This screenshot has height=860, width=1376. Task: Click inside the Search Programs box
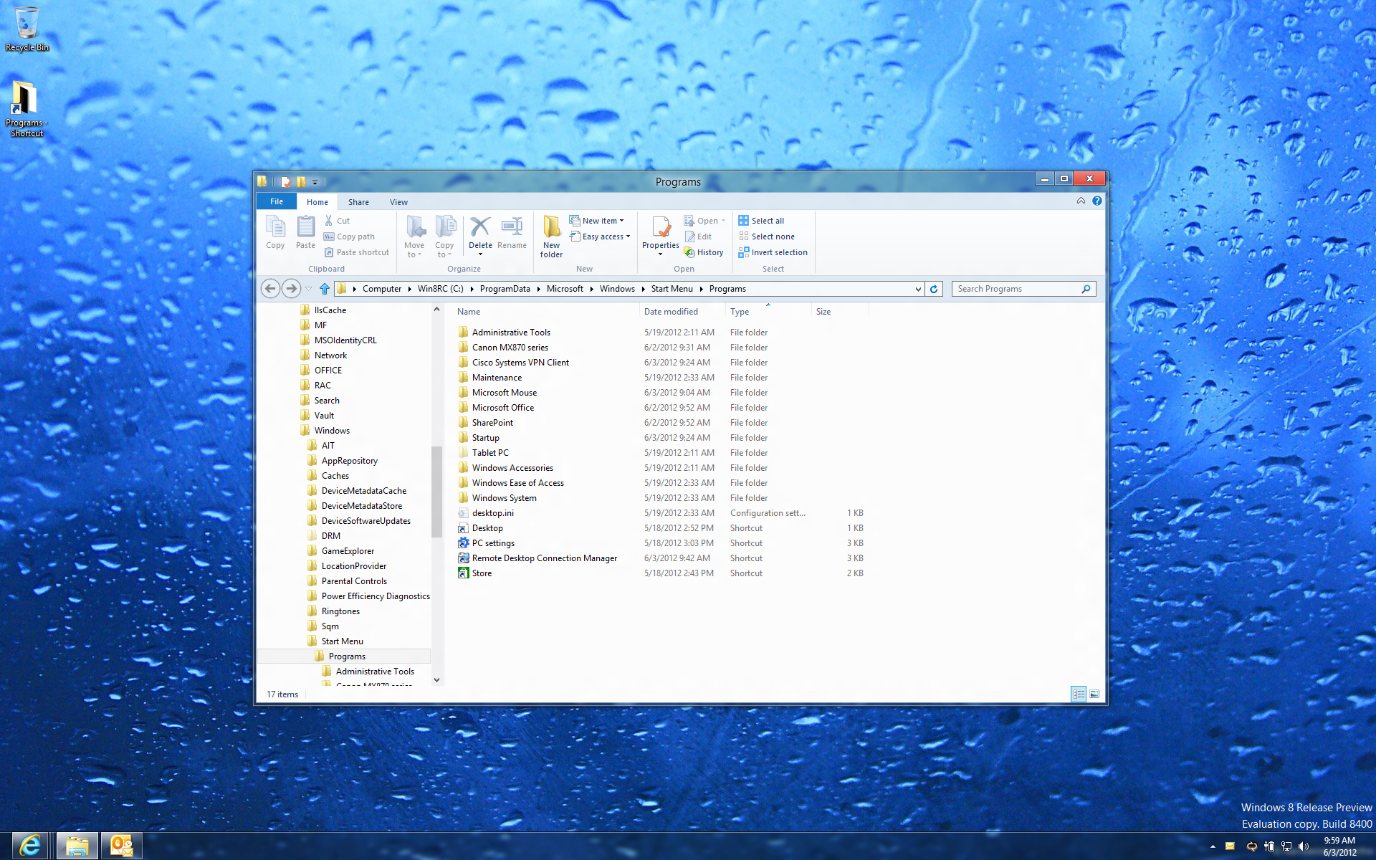1020,288
